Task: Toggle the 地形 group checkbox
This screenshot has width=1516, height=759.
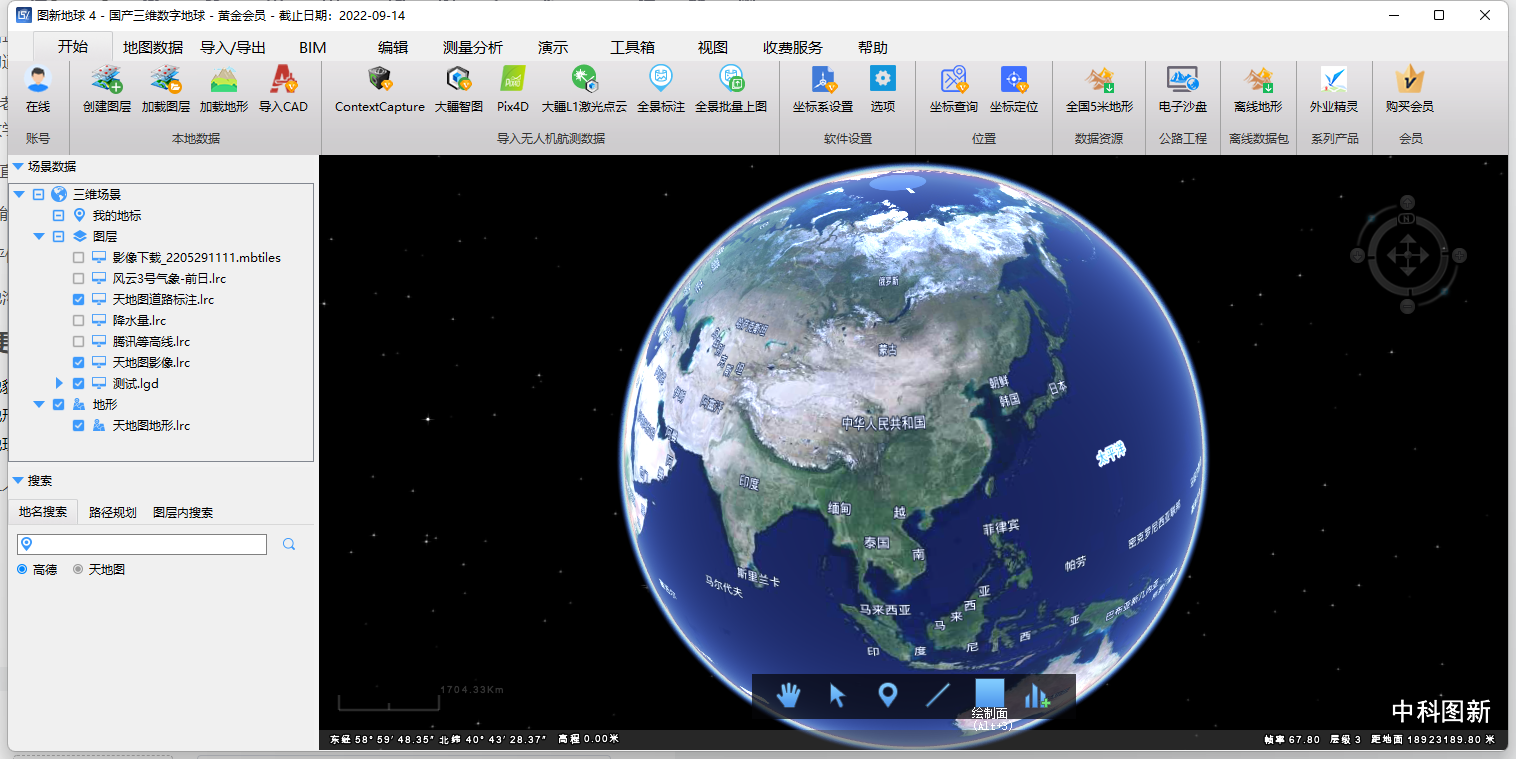Action: coord(58,405)
